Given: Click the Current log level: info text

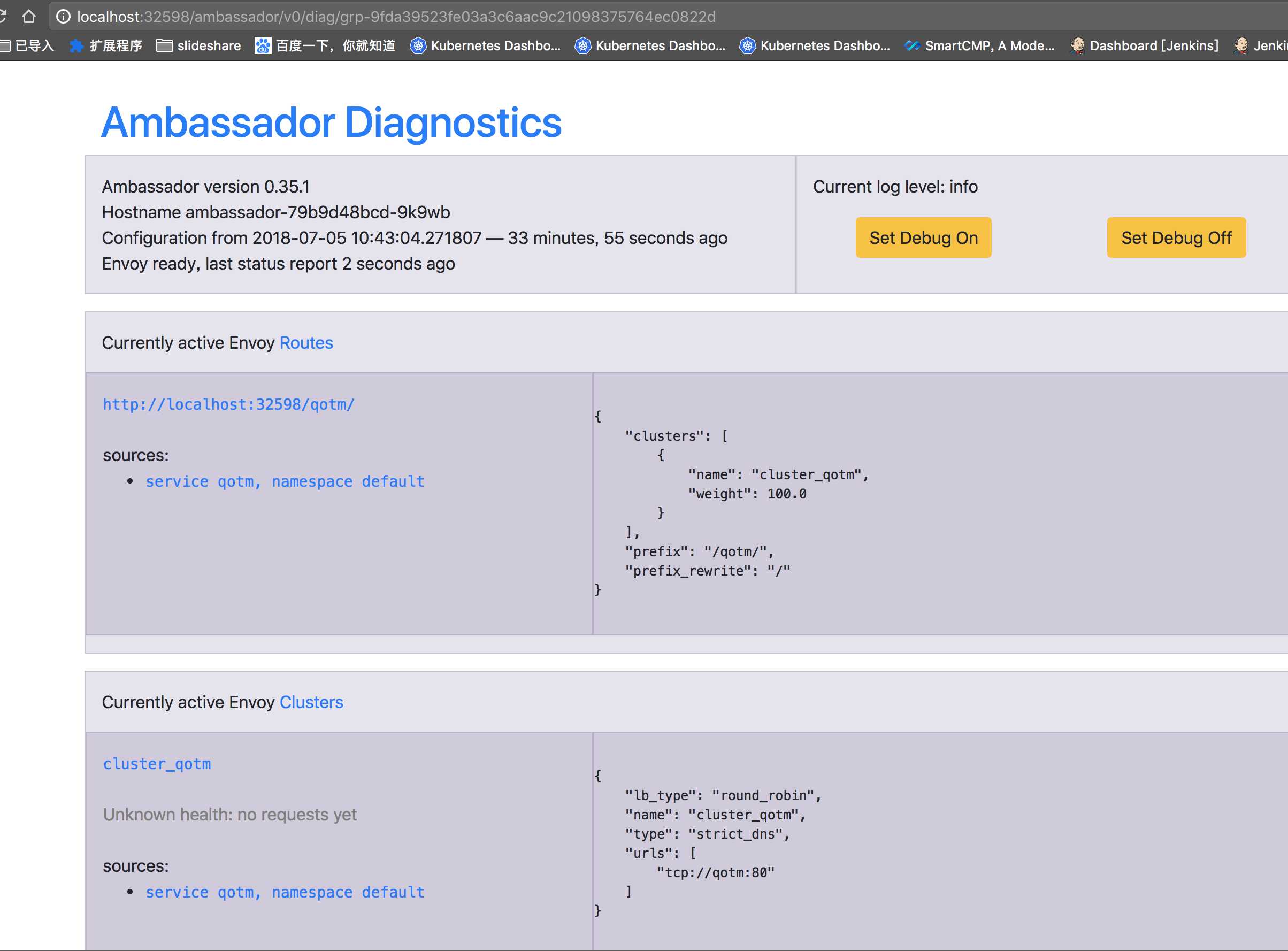Looking at the screenshot, I should [895, 187].
